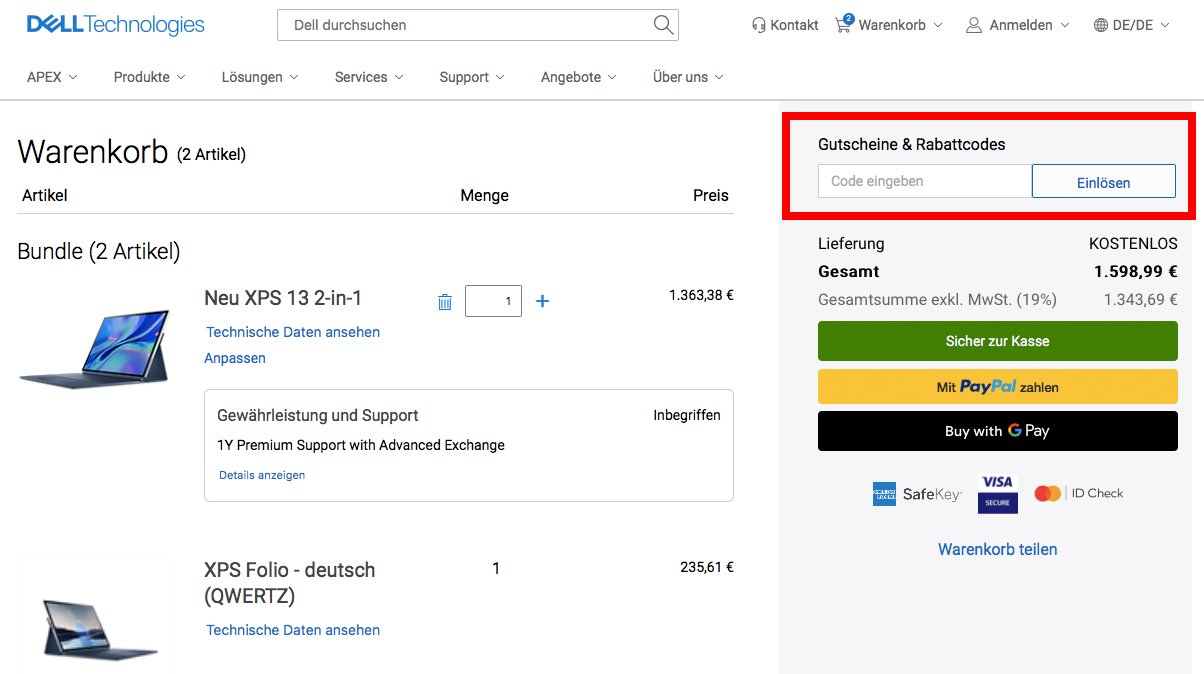Click the Anmelden person icon
Viewport: 1204px width, 674px height.
pos(973,26)
